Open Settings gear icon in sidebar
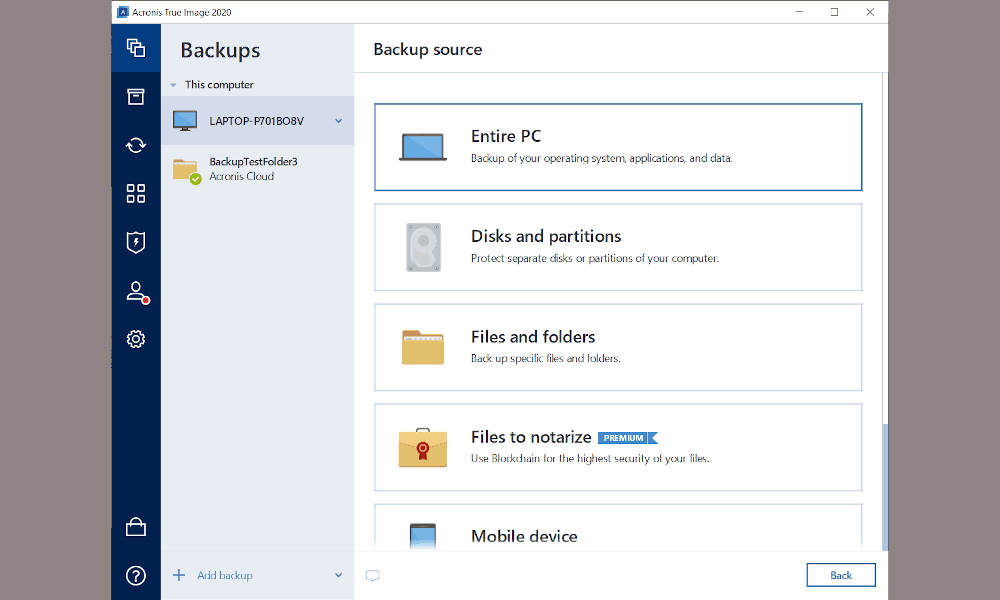Screen dimensions: 1000x600 136,339
